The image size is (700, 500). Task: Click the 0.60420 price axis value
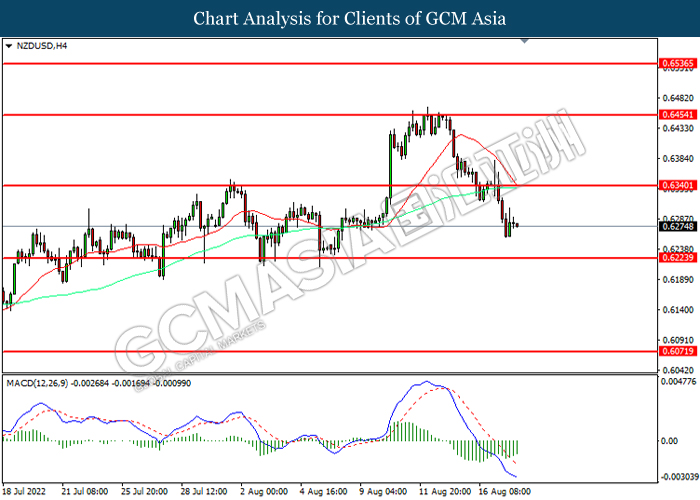point(678,370)
